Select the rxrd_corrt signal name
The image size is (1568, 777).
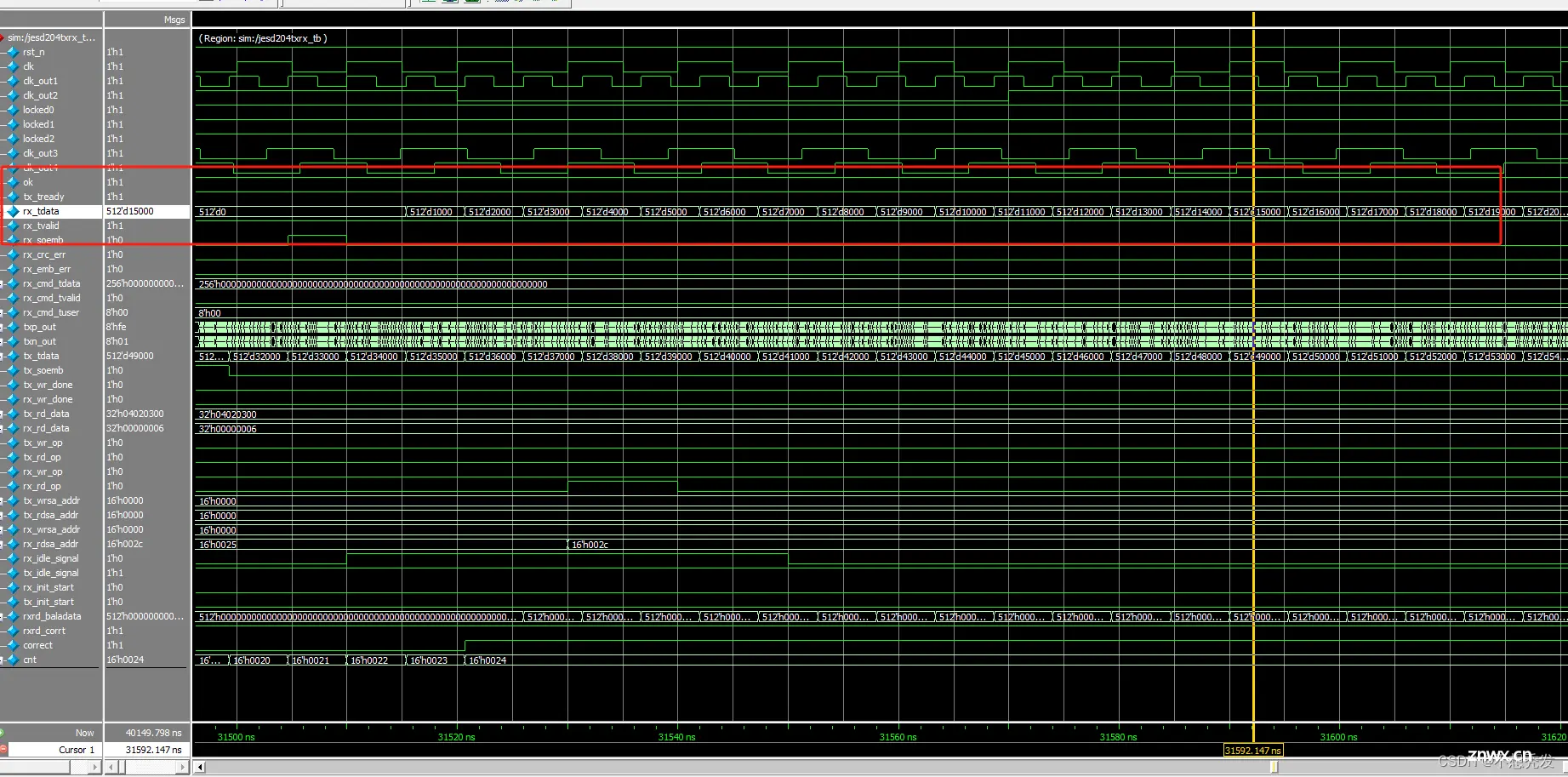pyautogui.click(x=44, y=631)
